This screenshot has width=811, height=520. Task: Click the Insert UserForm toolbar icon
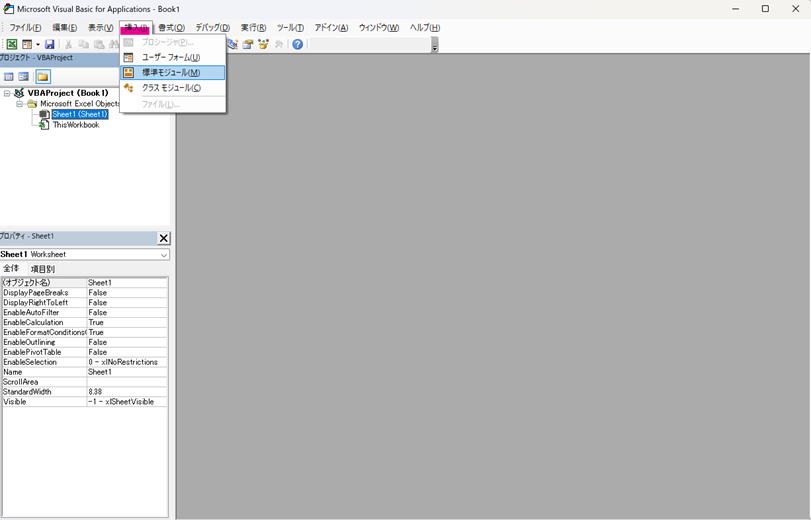(27, 44)
